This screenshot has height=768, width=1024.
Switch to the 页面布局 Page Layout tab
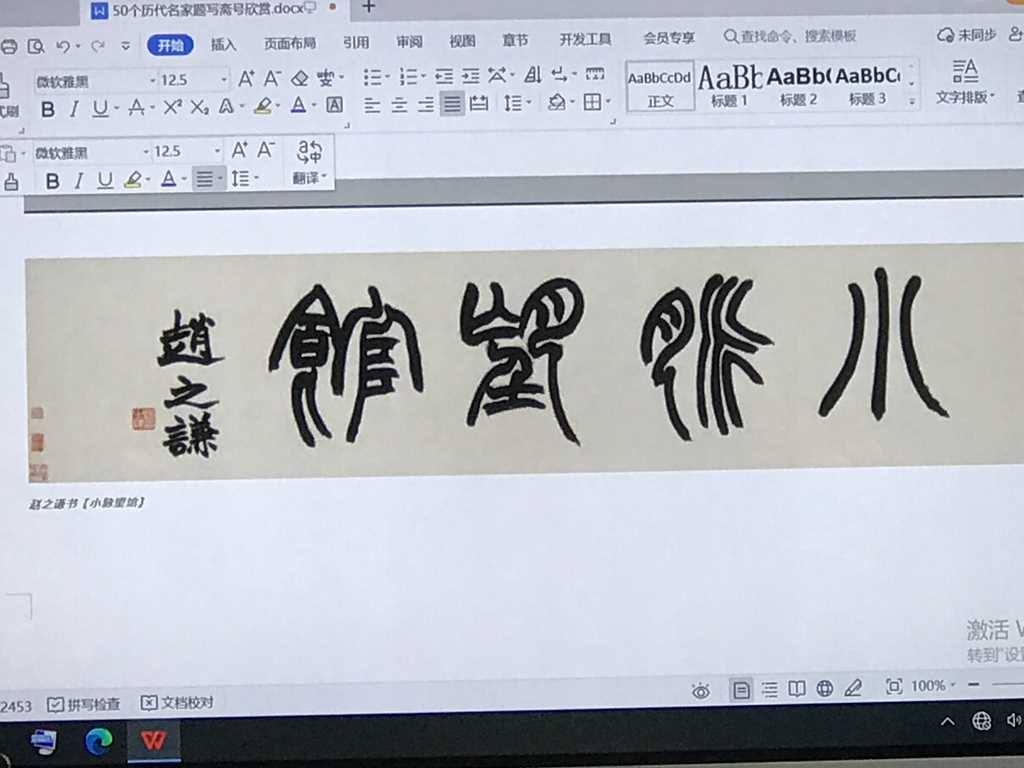coord(290,43)
